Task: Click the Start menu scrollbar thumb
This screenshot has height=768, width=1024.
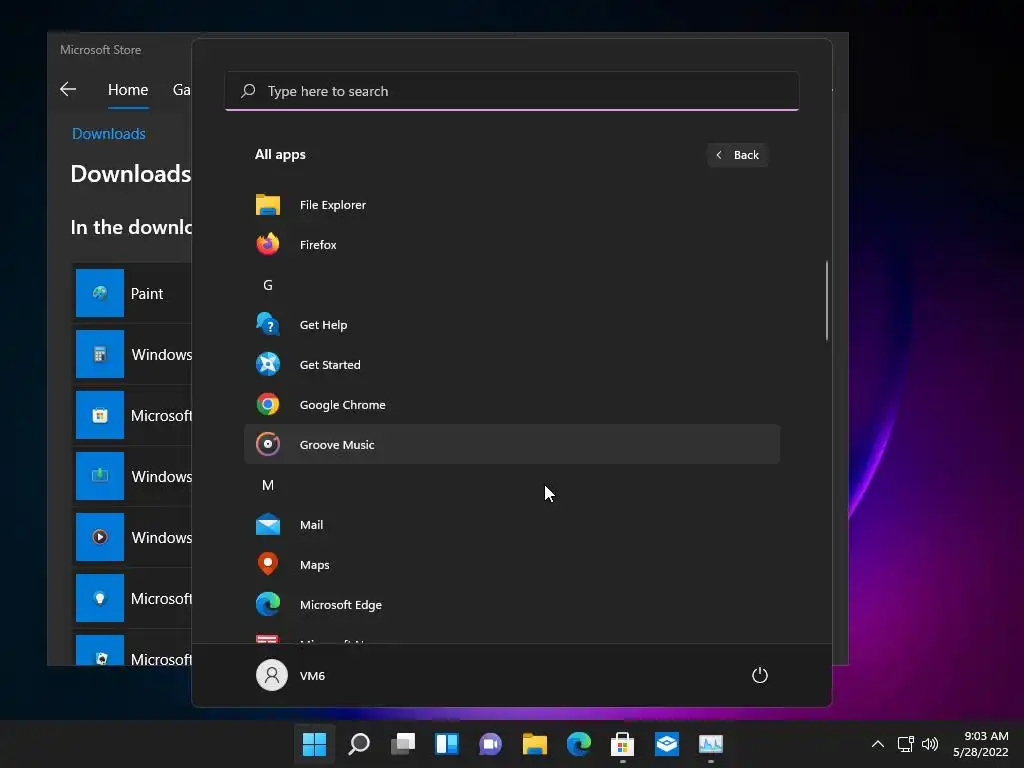Action: tap(827, 300)
